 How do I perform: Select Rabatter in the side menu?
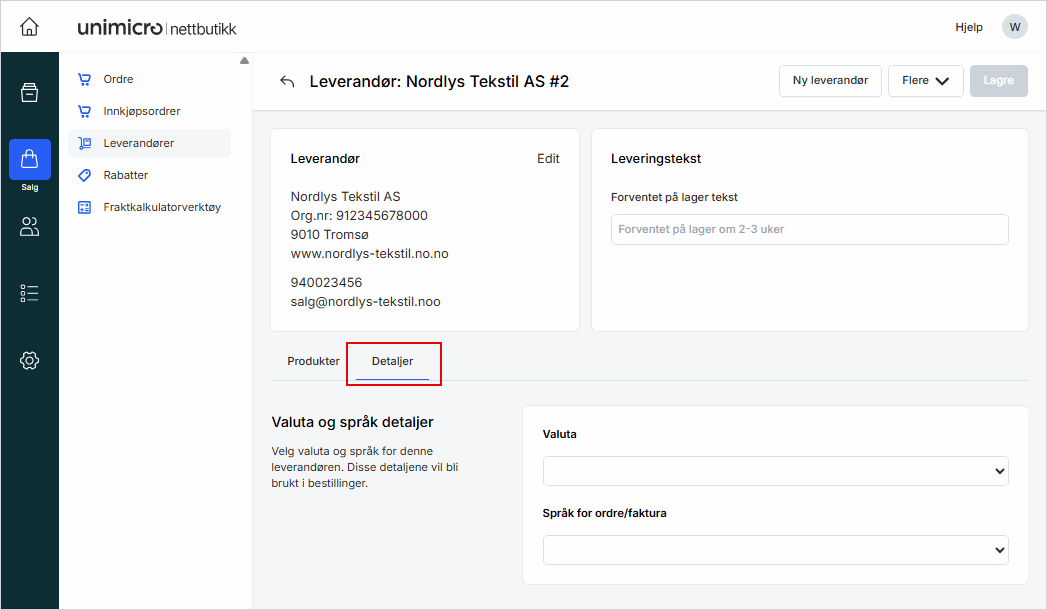125,175
